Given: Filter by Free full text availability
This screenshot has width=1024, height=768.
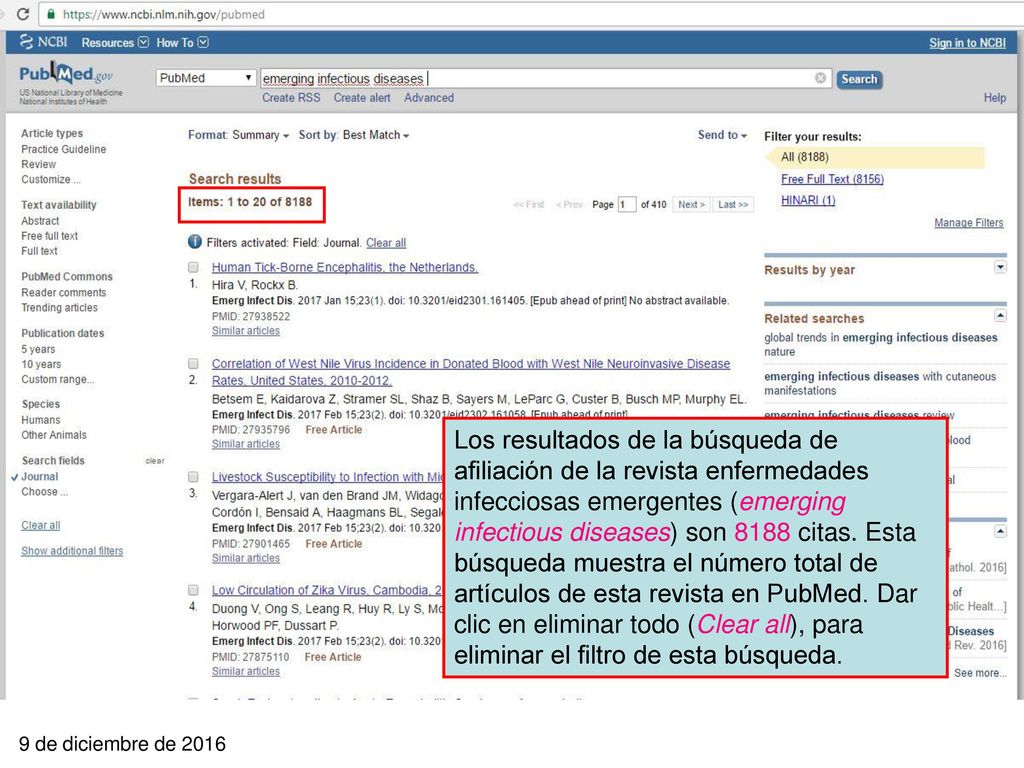Looking at the screenshot, I should 50,236.
